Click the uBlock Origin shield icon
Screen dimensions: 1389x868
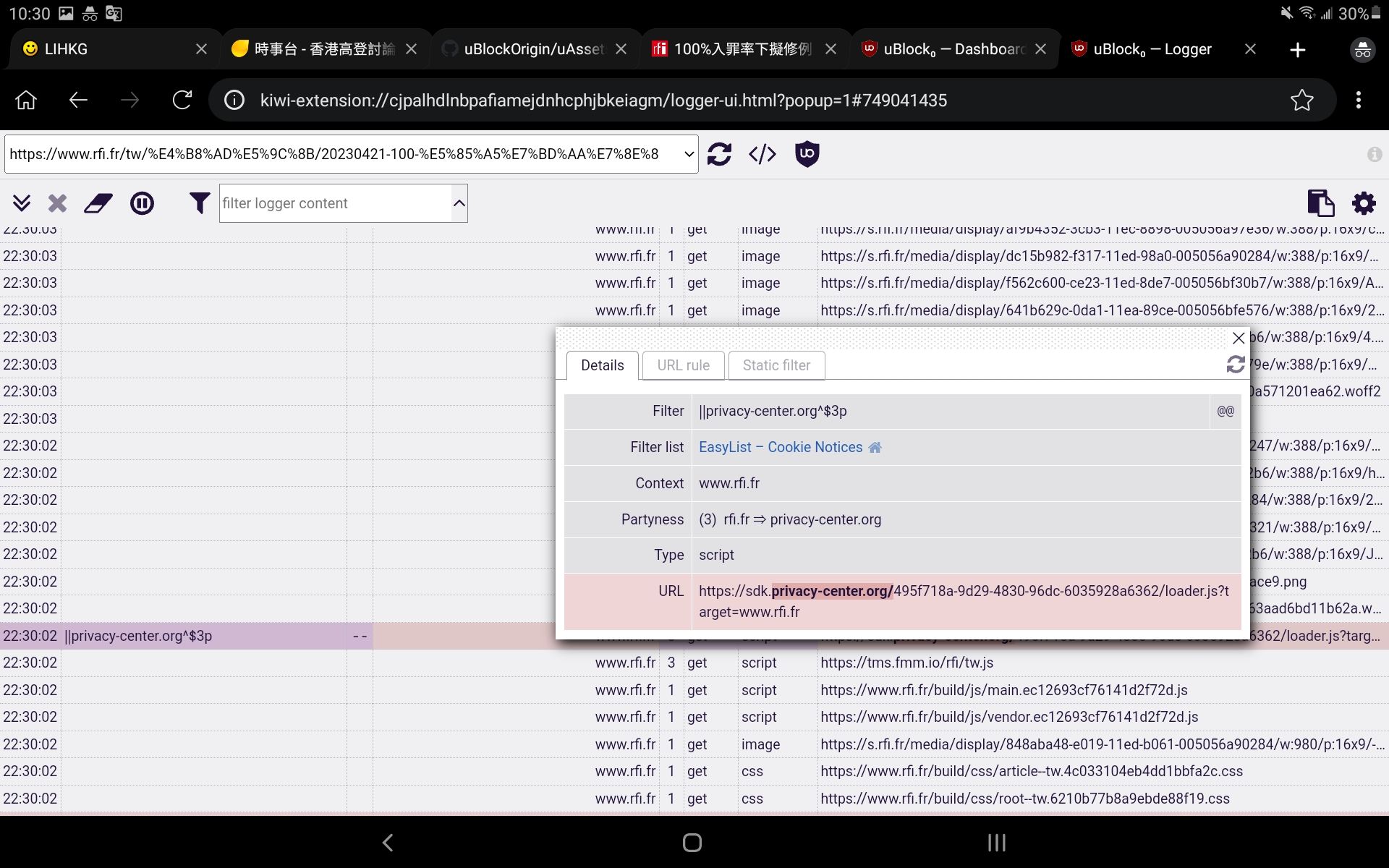pos(807,153)
